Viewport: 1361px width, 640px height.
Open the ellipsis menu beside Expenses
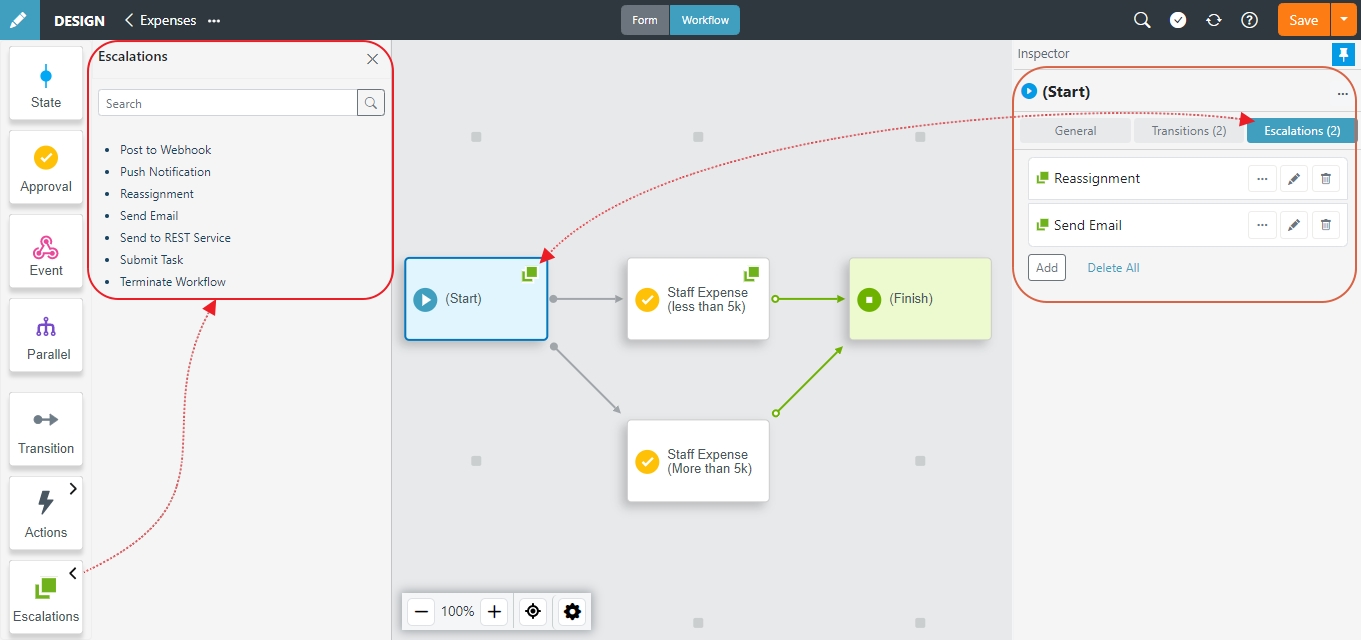click(x=214, y=20)
